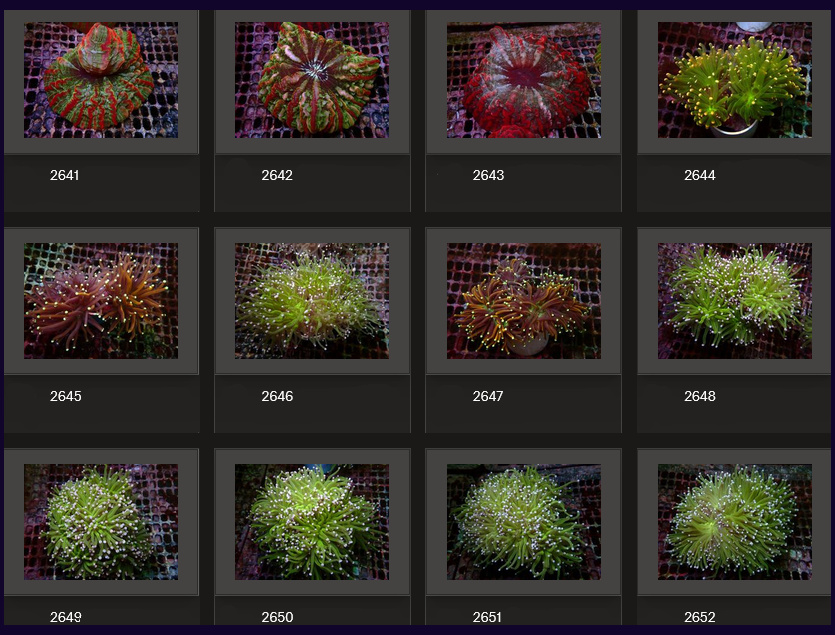The image size is (835, 635).
Task: Click the label text 2644
Action: [x=700, y=175]
